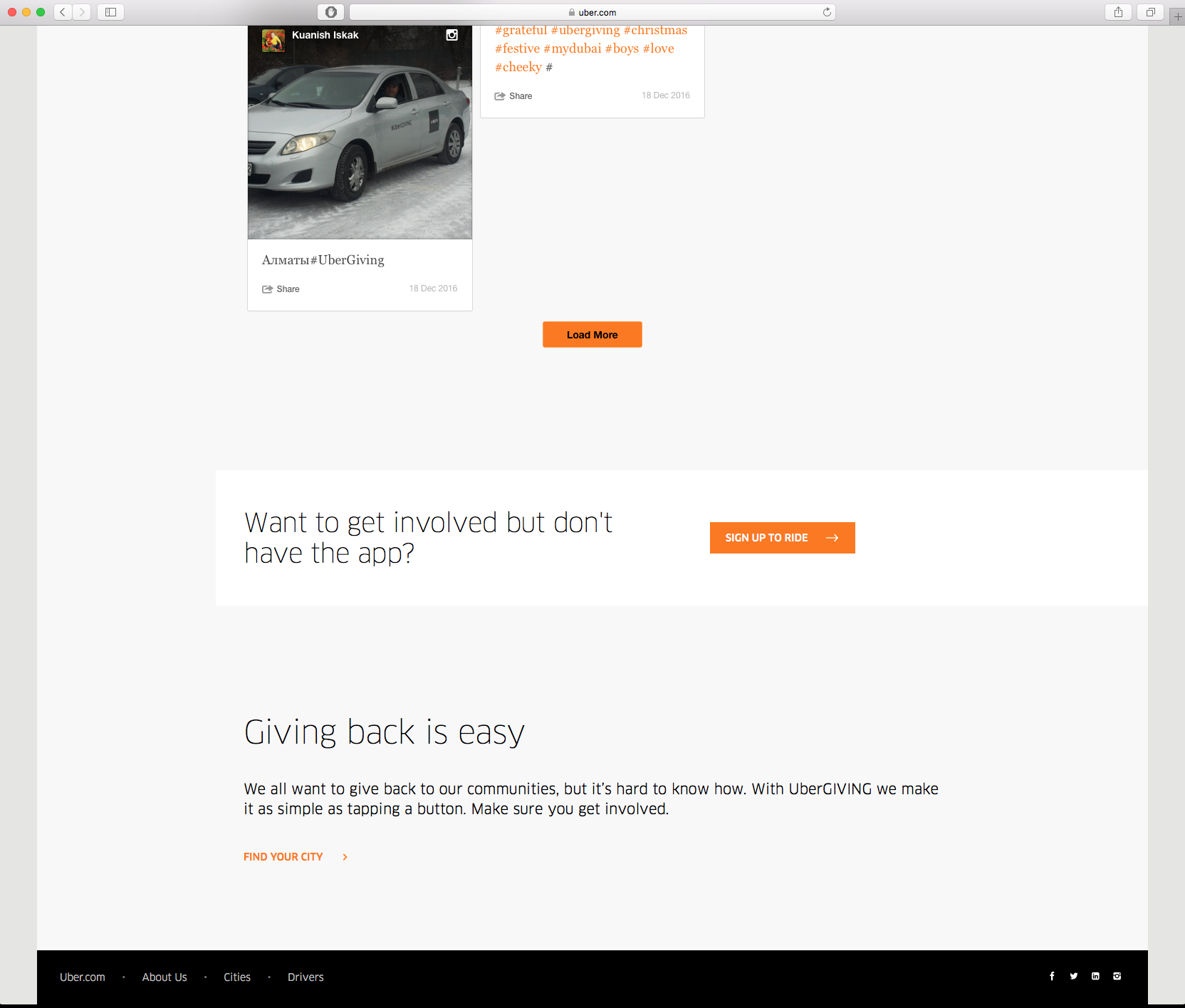Click the Instagram icon on Kuanish Iskak card
This screenshot has height=1008, width=1185.
pos(451,35)
